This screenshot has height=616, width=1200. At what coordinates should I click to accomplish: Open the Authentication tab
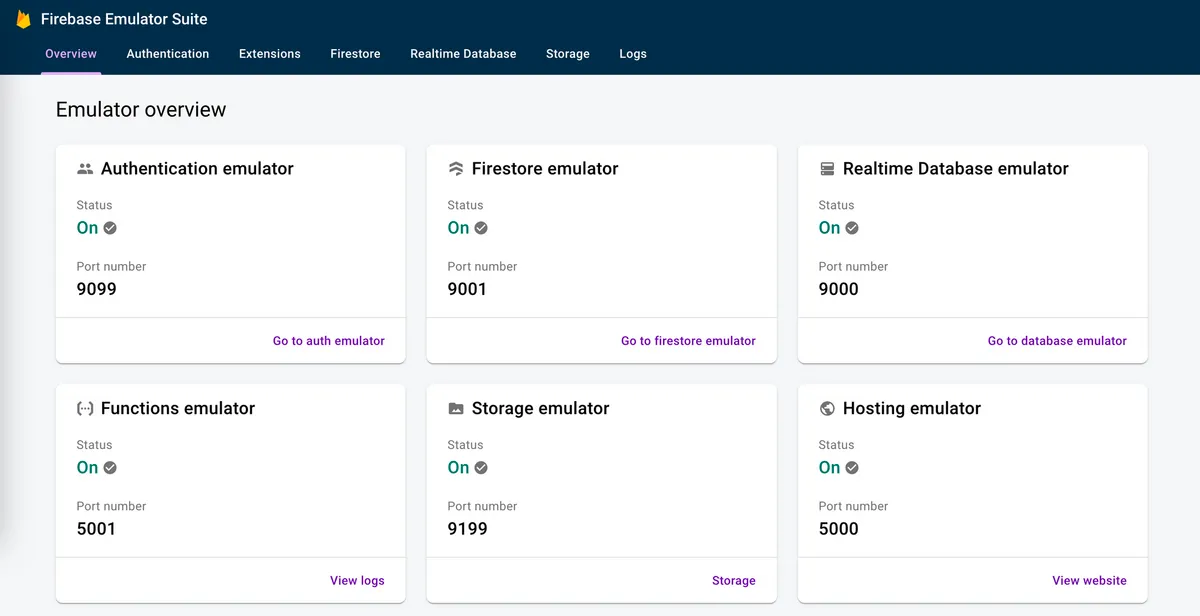tap(168, 54)
